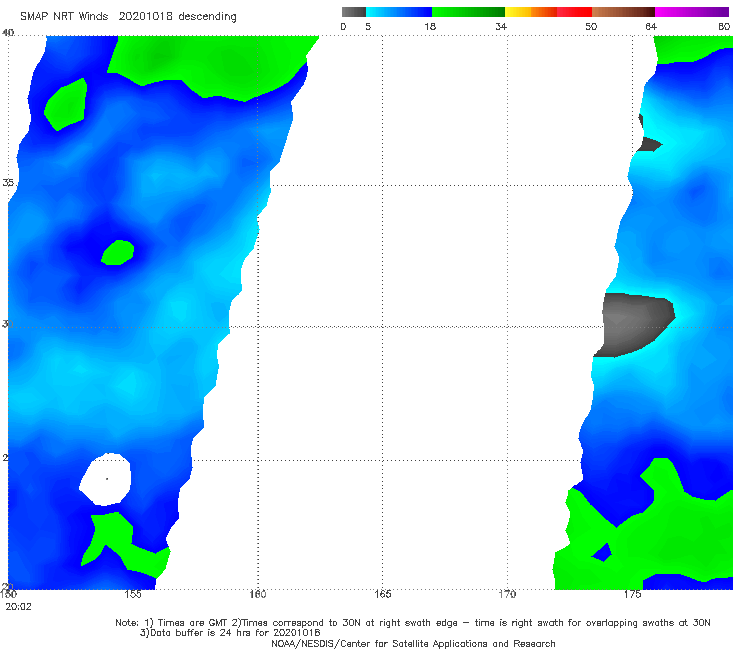The width and height of the screenshot is (740, 650).
Task: Click the NOAA/NESDIS credit line
Action: [x=413, y=644]
